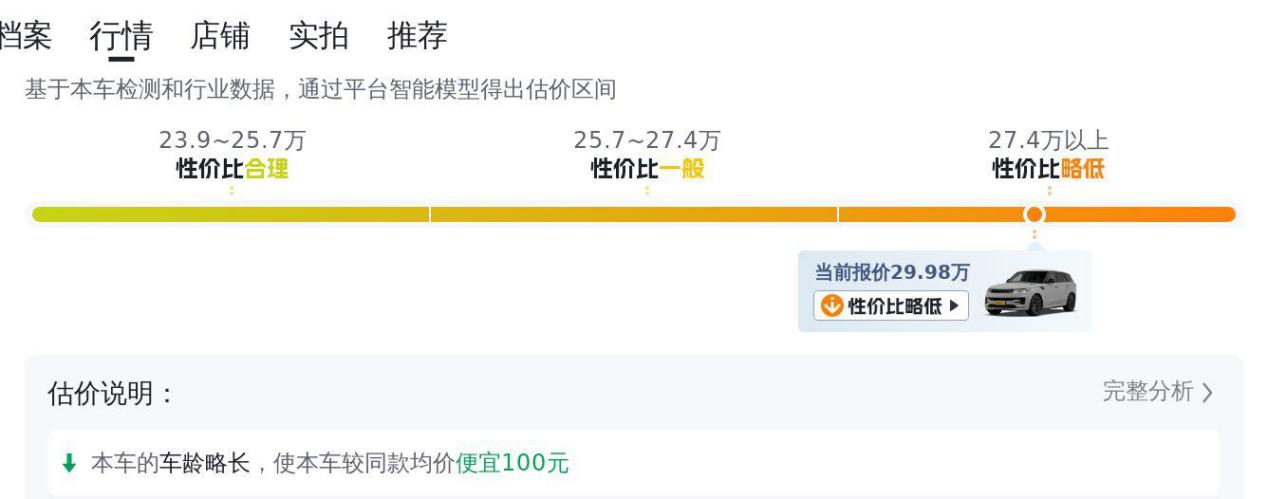Click the green down arrow before 本车的车龄略长
This screenshot has width=1268, height=499.
coord(69,463)
